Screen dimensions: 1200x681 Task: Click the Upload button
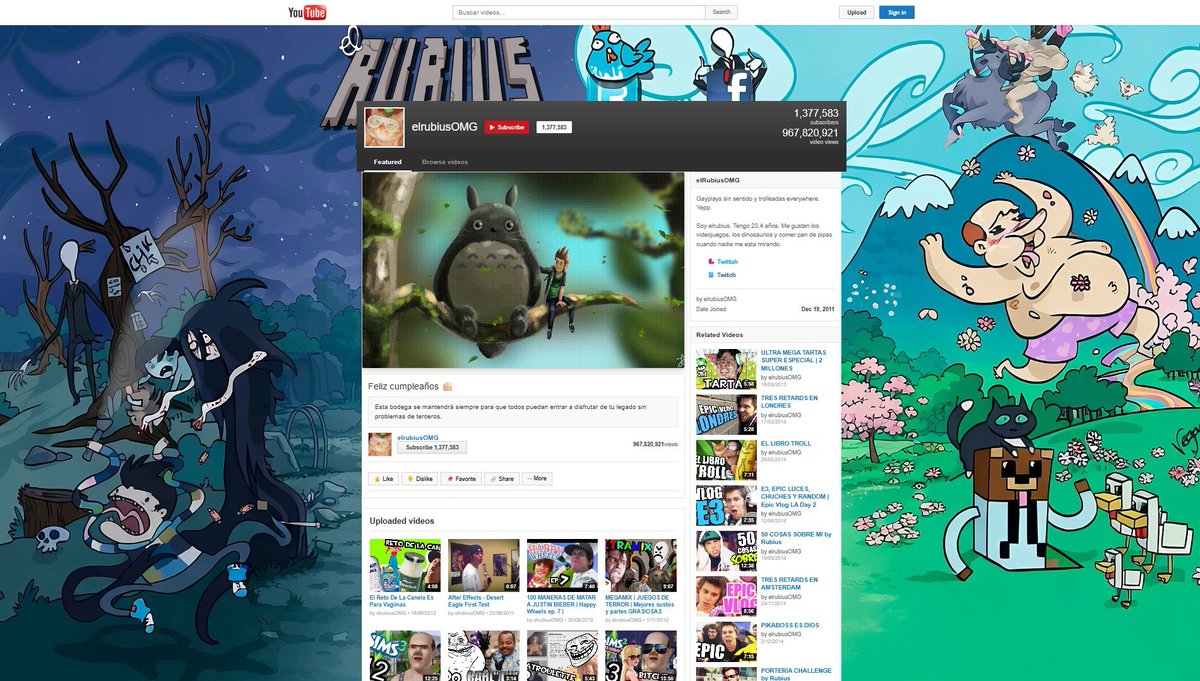[856, 12]
